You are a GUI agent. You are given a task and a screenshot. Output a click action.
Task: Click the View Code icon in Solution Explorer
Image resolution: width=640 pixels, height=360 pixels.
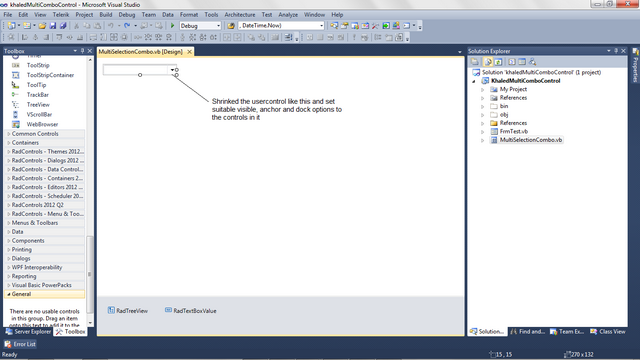(511, 62)
